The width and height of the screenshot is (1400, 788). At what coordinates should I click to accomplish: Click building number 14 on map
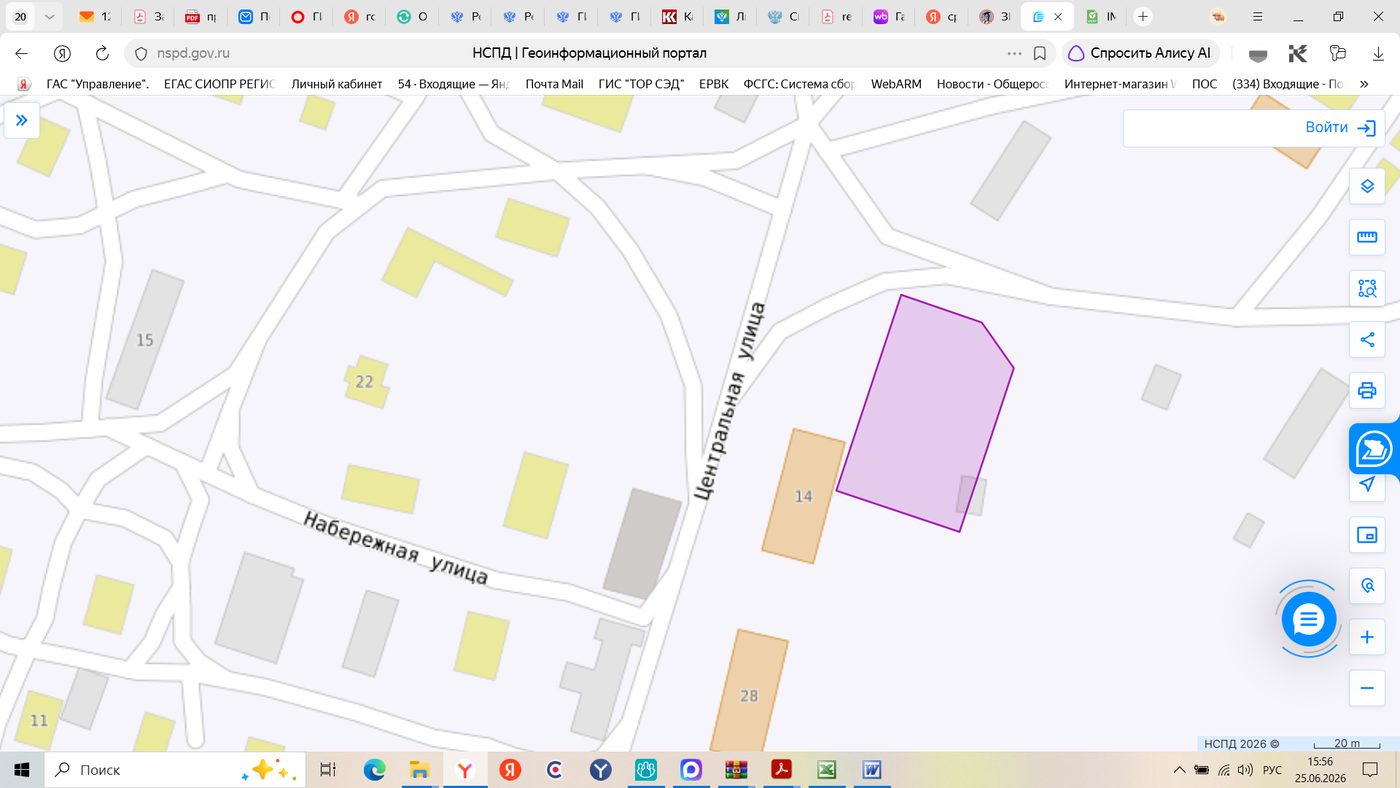pos(803,496)
